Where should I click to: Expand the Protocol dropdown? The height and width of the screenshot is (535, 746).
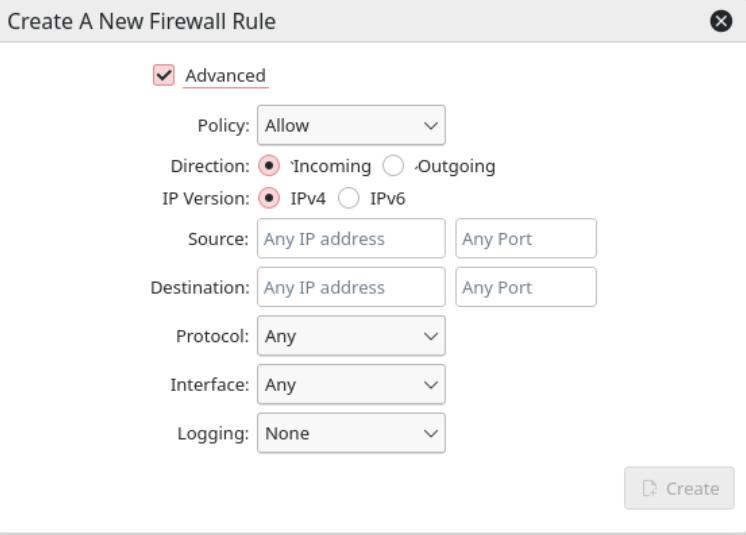coord(351,336)
